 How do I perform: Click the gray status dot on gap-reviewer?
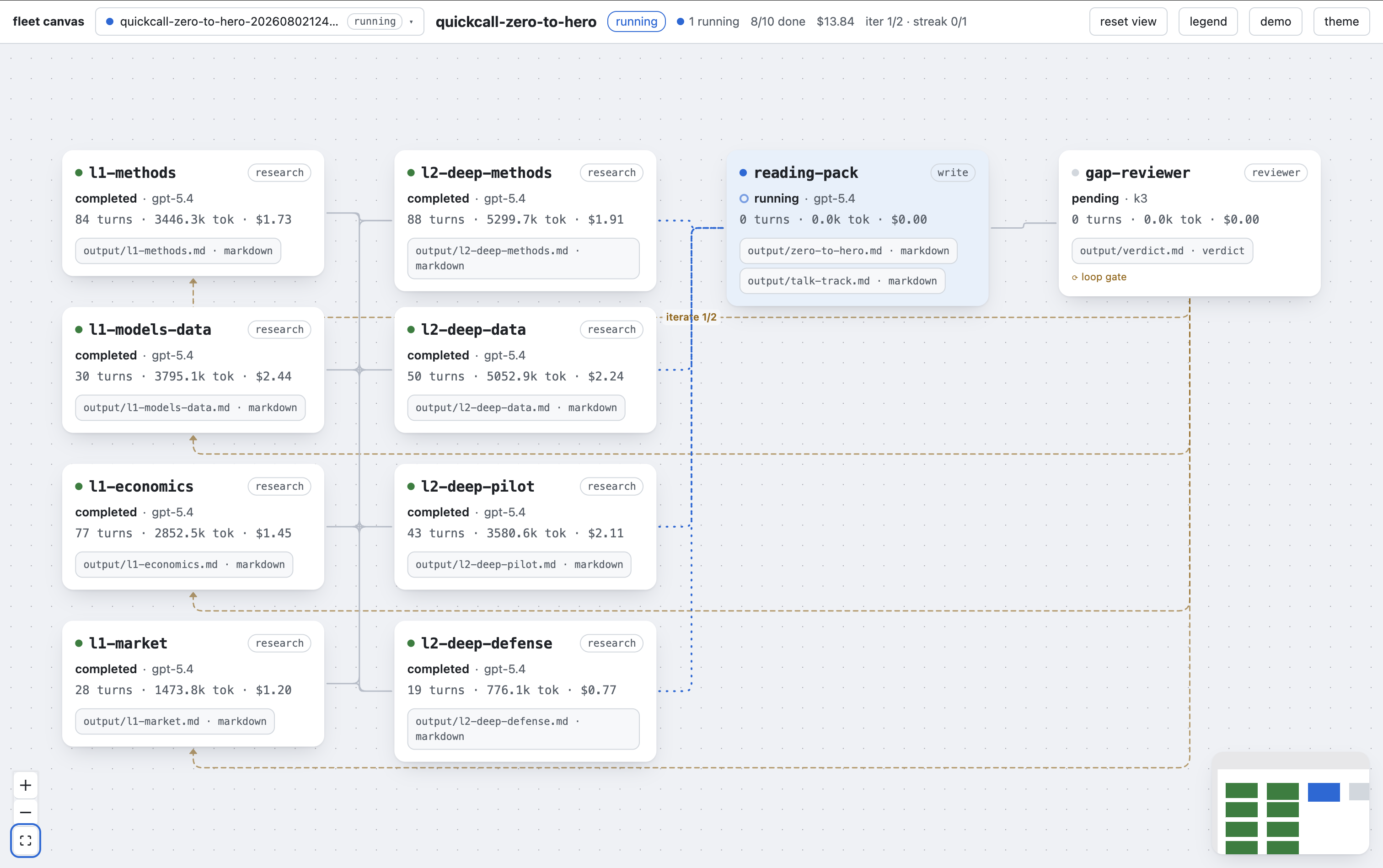pos(1075,173)
